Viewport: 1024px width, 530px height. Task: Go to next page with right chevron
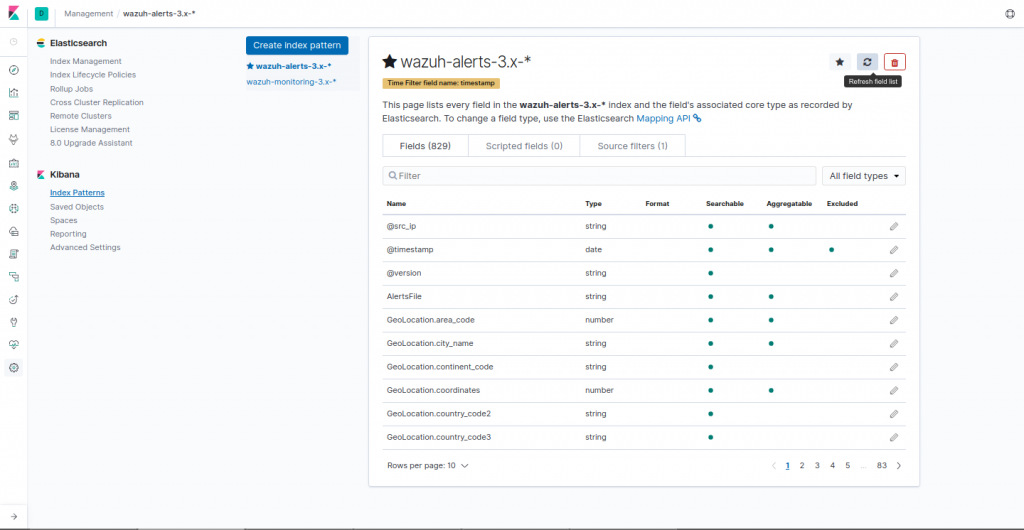coord(899,465)
